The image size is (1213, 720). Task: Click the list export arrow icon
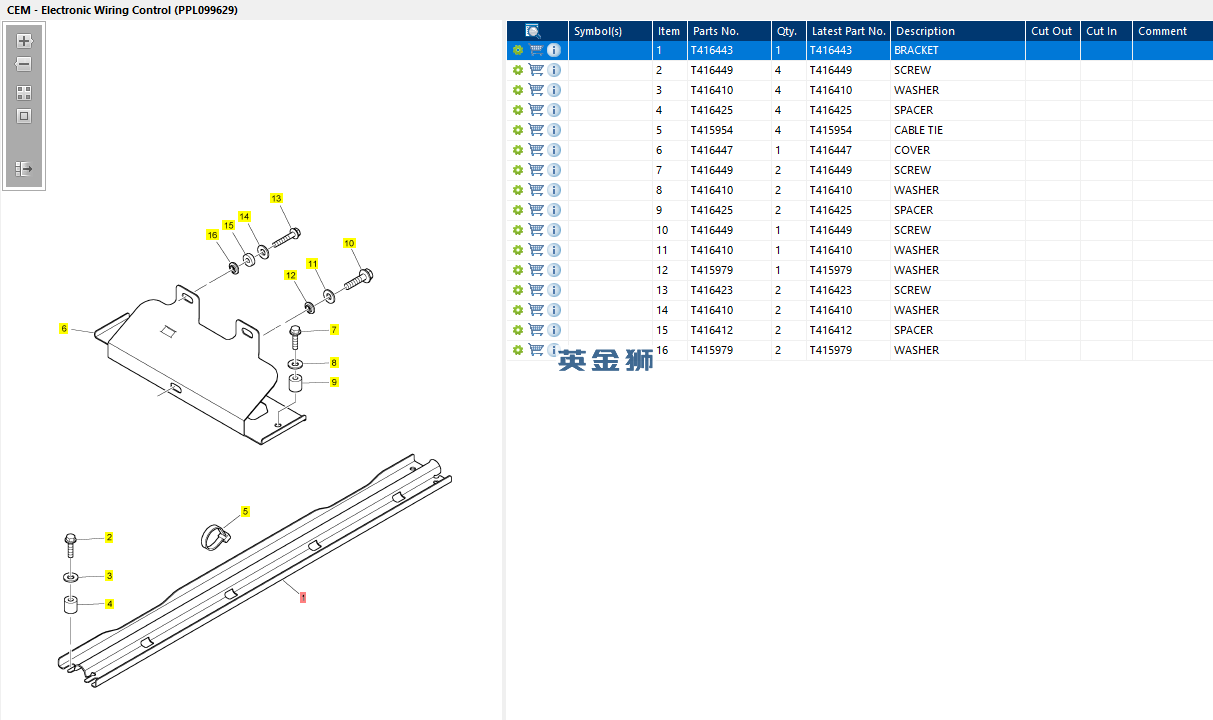coord(24,169)
